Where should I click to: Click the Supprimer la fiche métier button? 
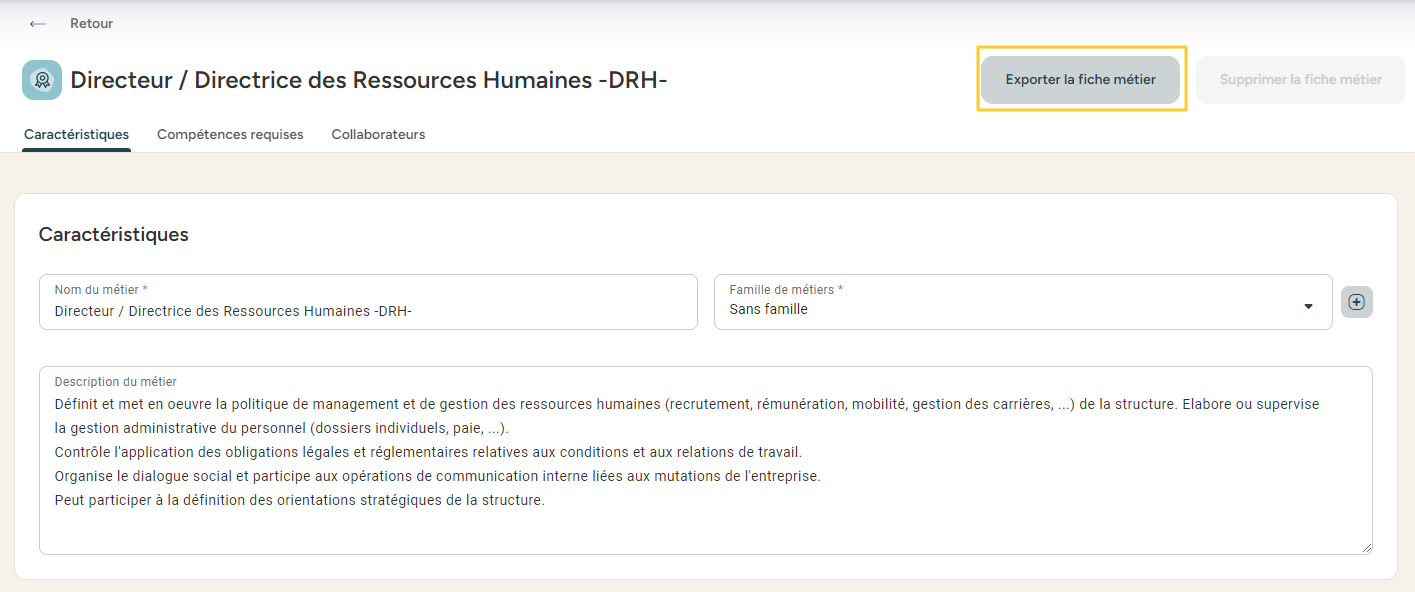tap(1300, 80)
